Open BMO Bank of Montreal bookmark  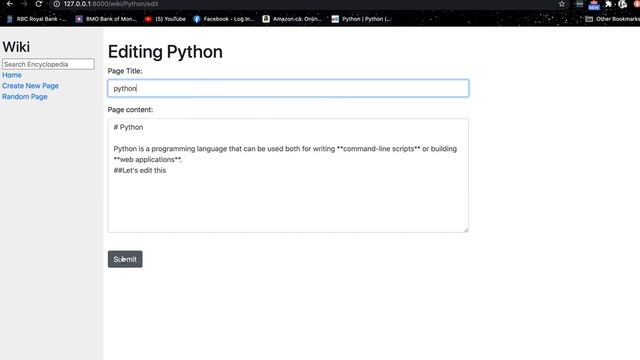106,19
